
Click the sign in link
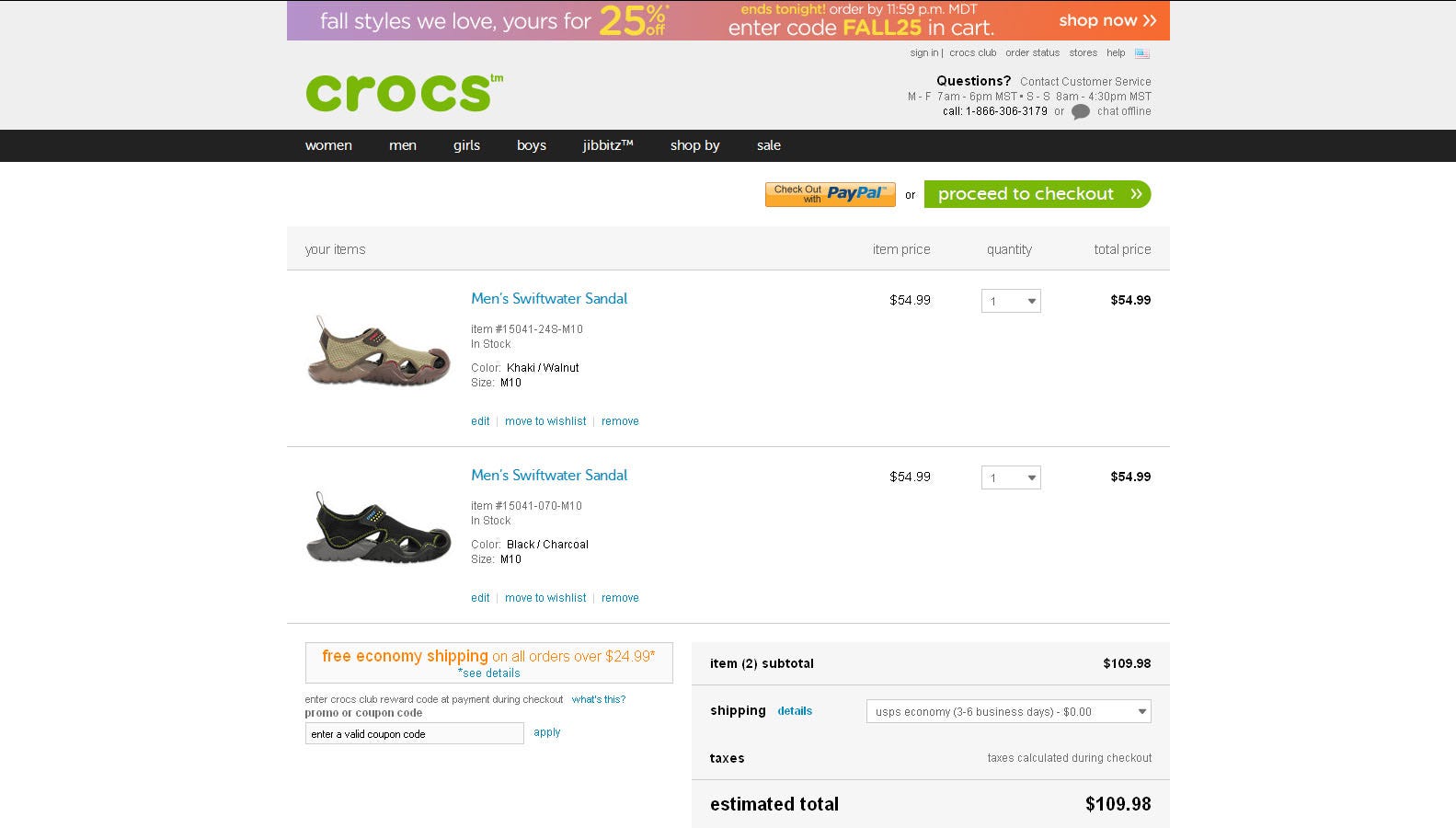point(924,53)
